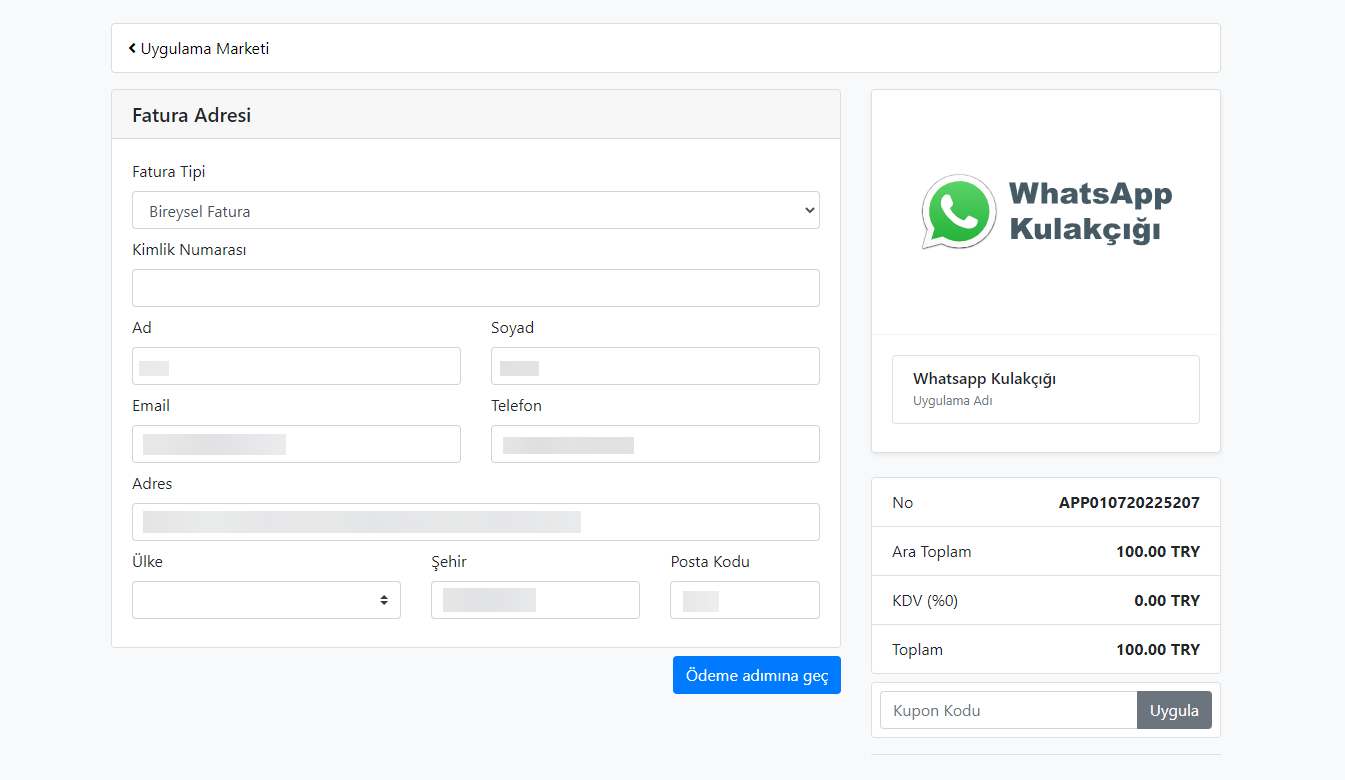The height and width of the screenshot is (780, 1345).
Task: Click the order number APP010720225207
Action: tap(1129, 502)
